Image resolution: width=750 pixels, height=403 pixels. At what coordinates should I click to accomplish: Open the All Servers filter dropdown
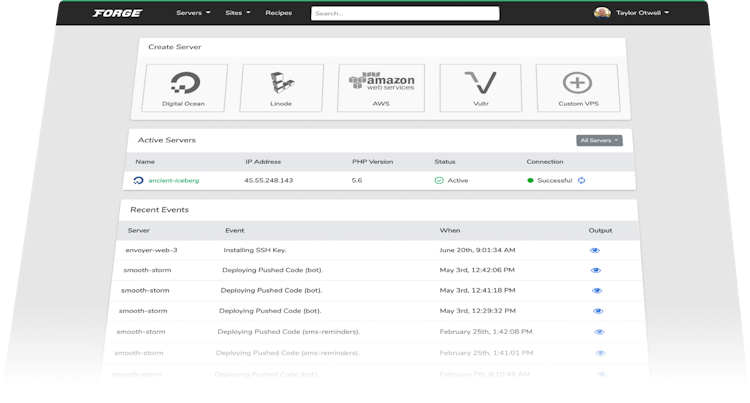click(599, 141)
